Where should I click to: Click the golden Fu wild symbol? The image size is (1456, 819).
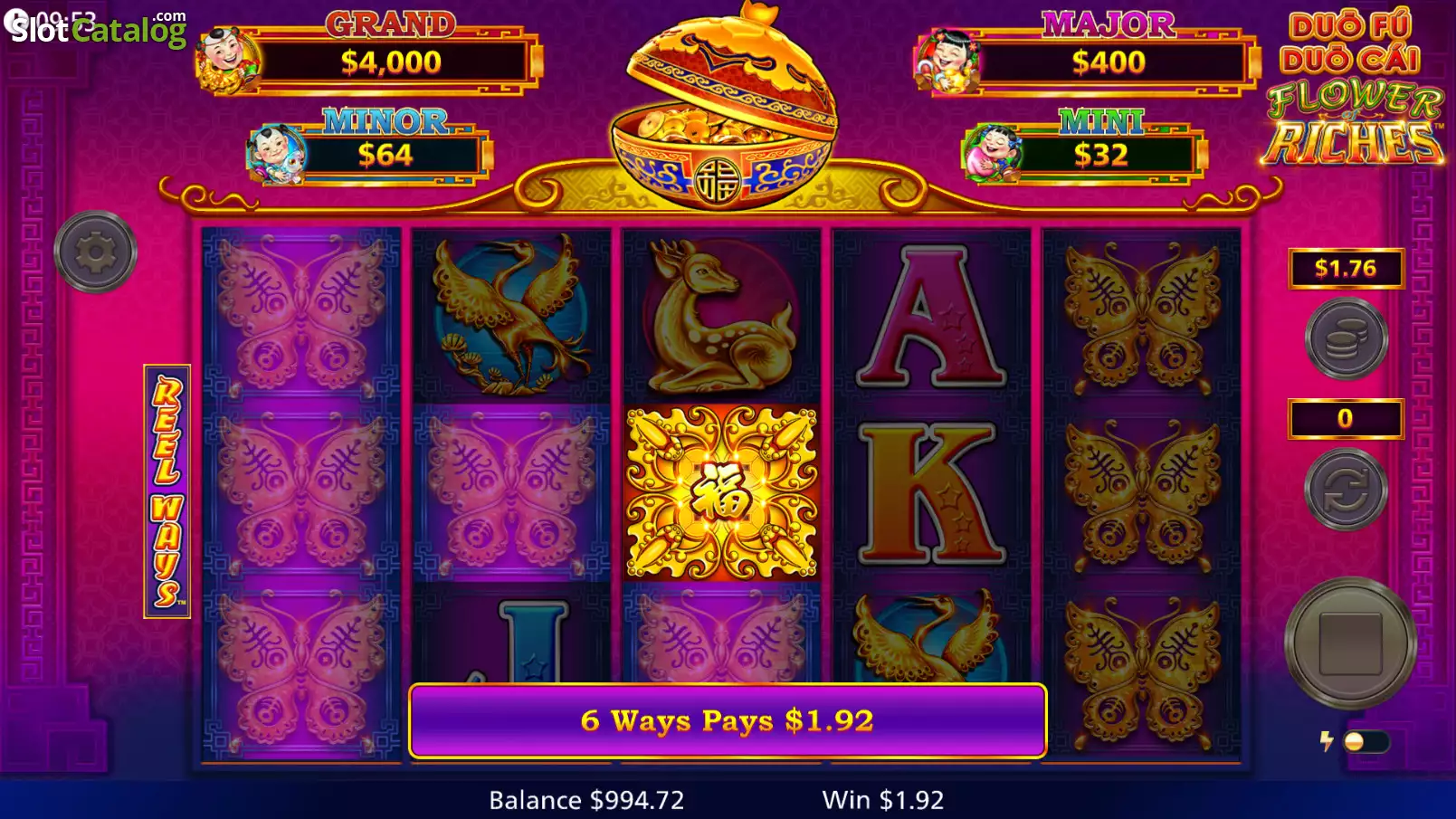click(721, 493)
